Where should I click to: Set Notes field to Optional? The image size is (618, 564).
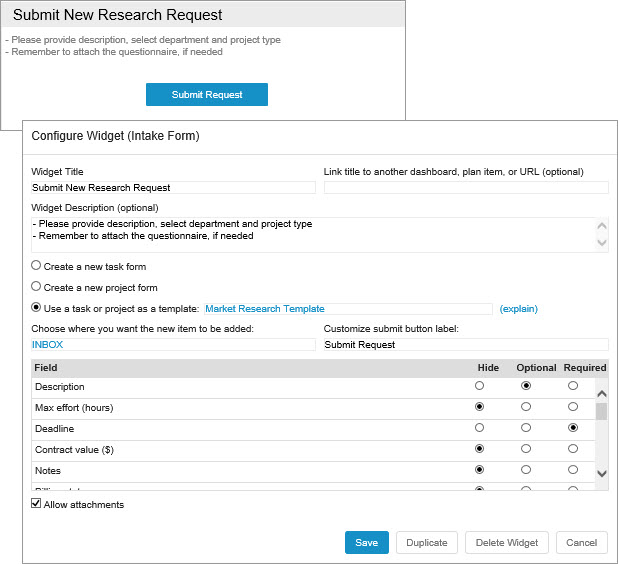tap(526, 470)
